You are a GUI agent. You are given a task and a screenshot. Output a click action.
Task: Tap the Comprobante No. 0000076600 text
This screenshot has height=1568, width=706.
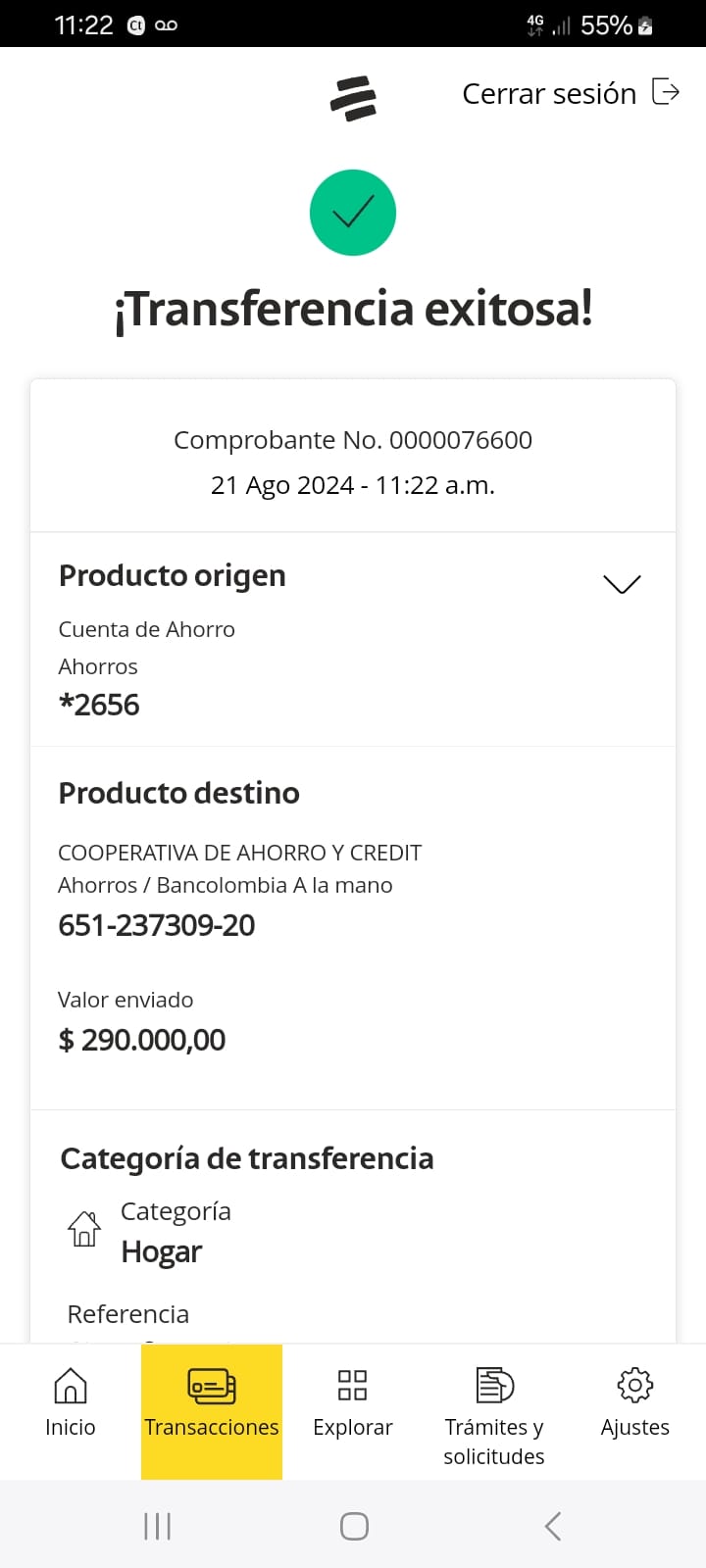coord(353,440)
